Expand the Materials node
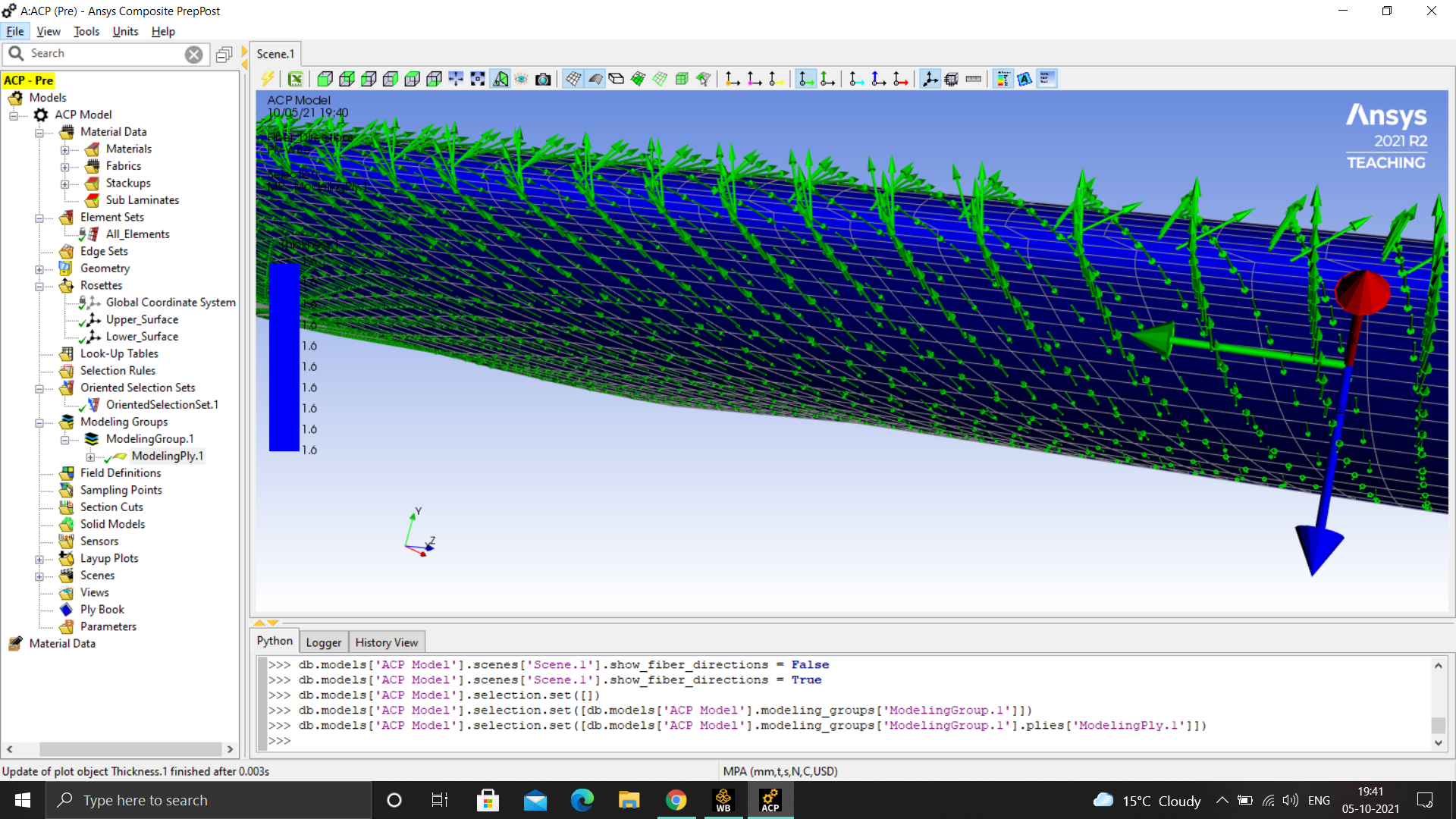This screenshot has width=1456, height=819. [x=65, y=150]
